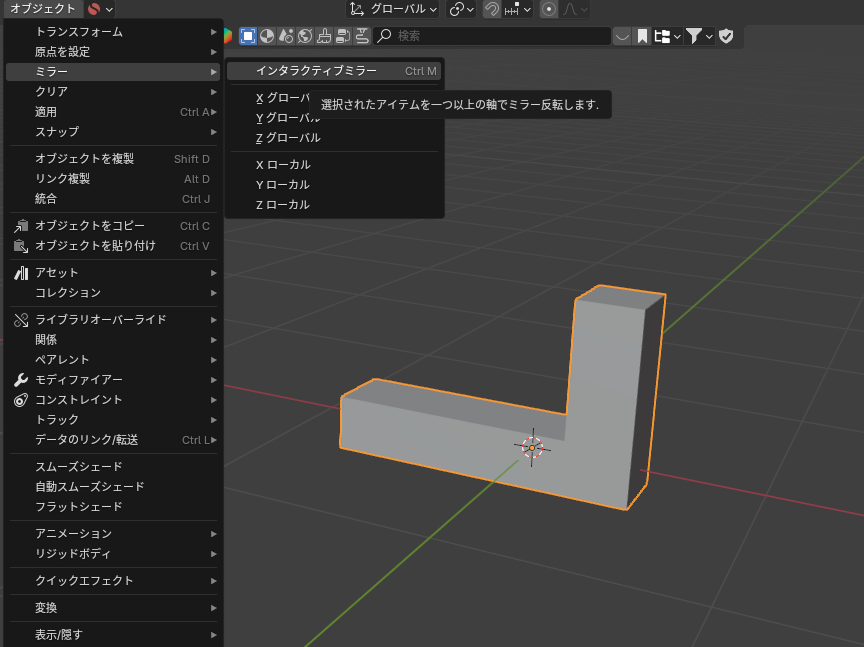Open the グローバル transform orientation dropdown
The width and height of the screenshot is (864, 647).
(x=393, y=9)
